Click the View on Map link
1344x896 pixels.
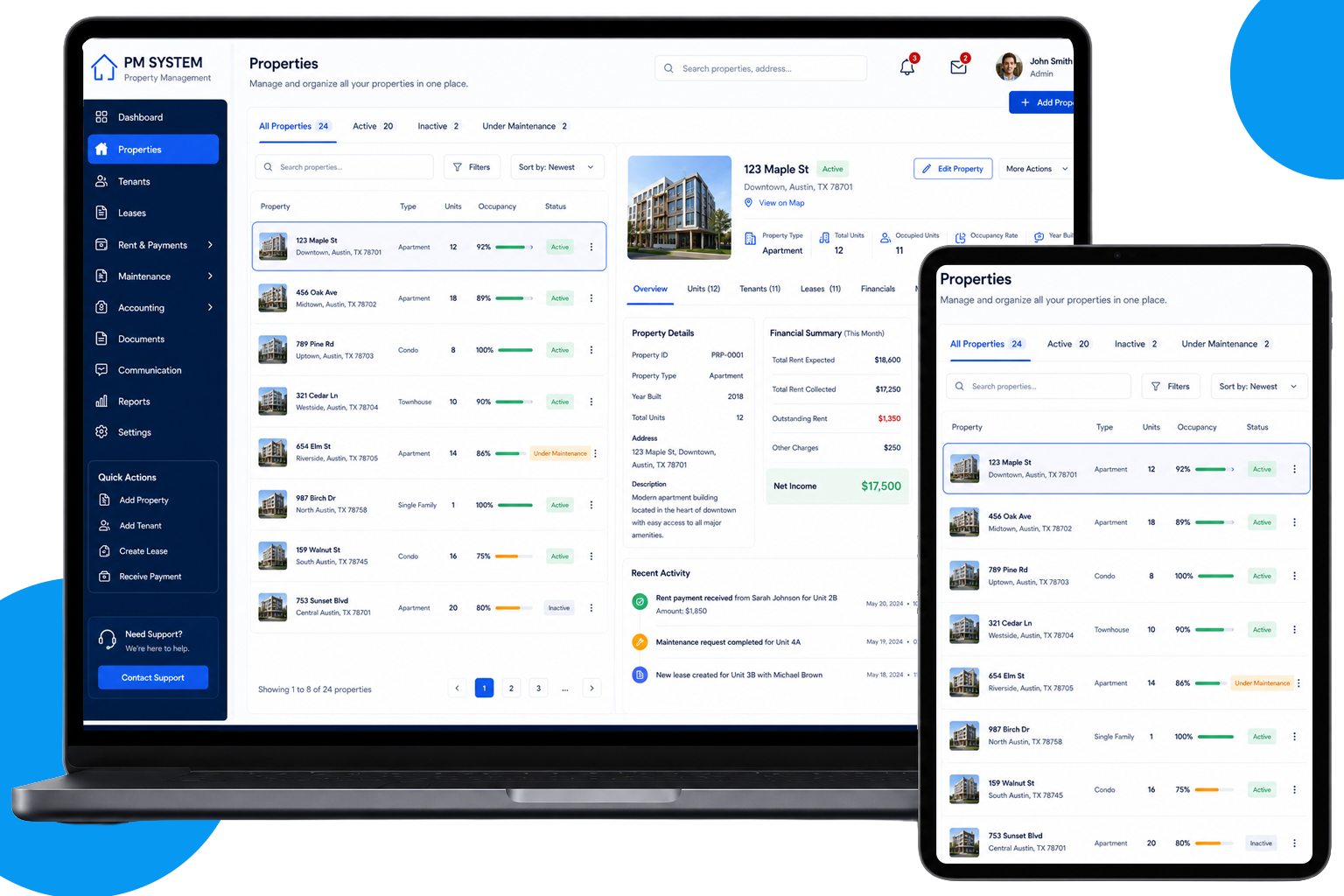coord(781,203)
